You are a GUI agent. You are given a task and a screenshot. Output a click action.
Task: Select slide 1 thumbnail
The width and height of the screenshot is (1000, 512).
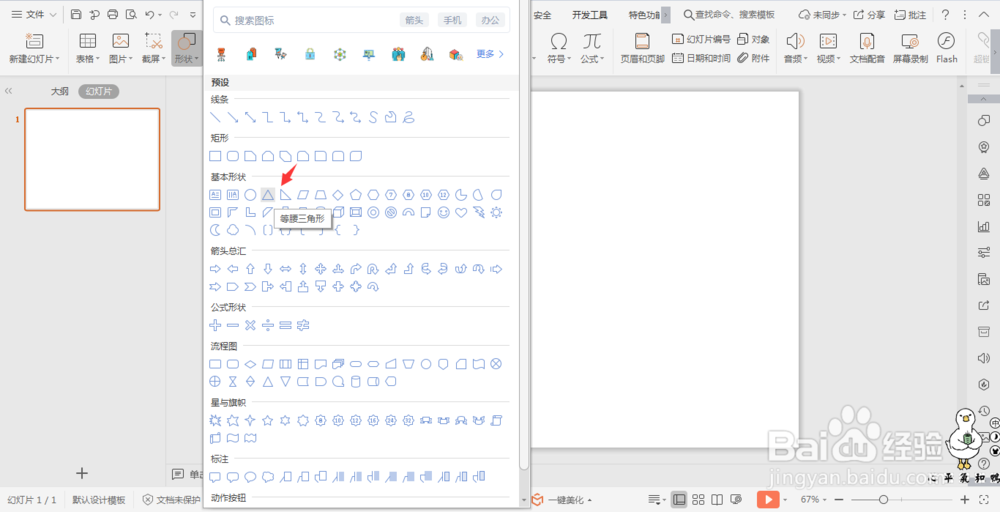click(x=92, y=159)
